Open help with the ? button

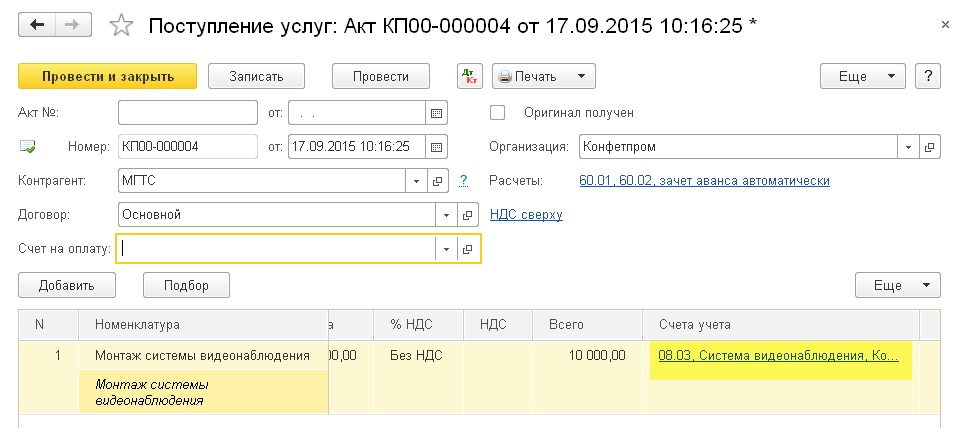928,76
